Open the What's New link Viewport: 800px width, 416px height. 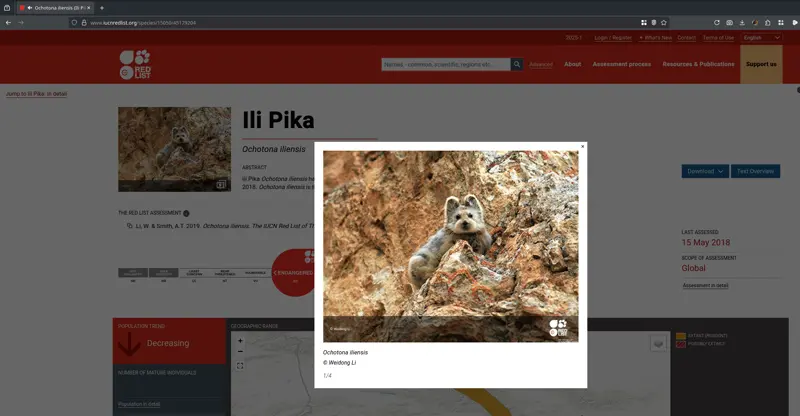656,38
